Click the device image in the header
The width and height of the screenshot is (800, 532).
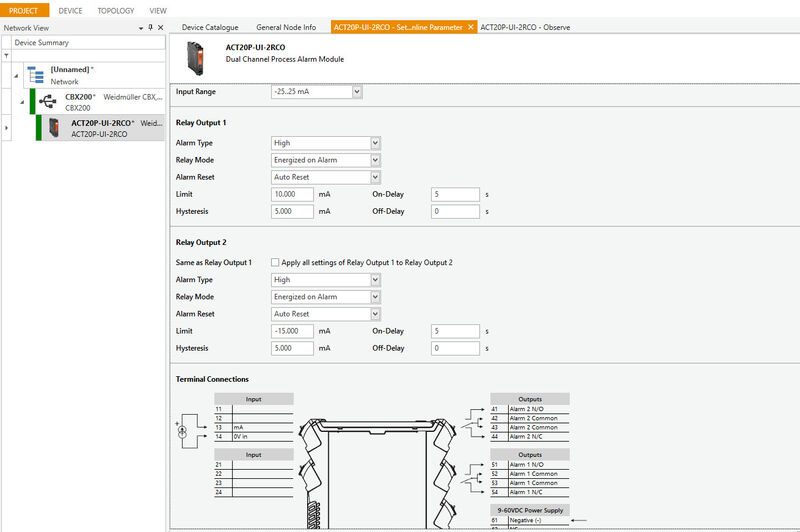pyautogui.click(x=191, y=53)
